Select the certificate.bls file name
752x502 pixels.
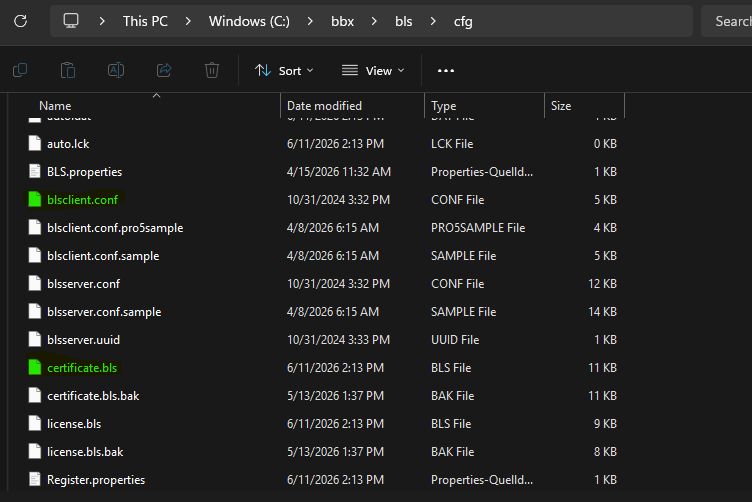pos(82,368)
